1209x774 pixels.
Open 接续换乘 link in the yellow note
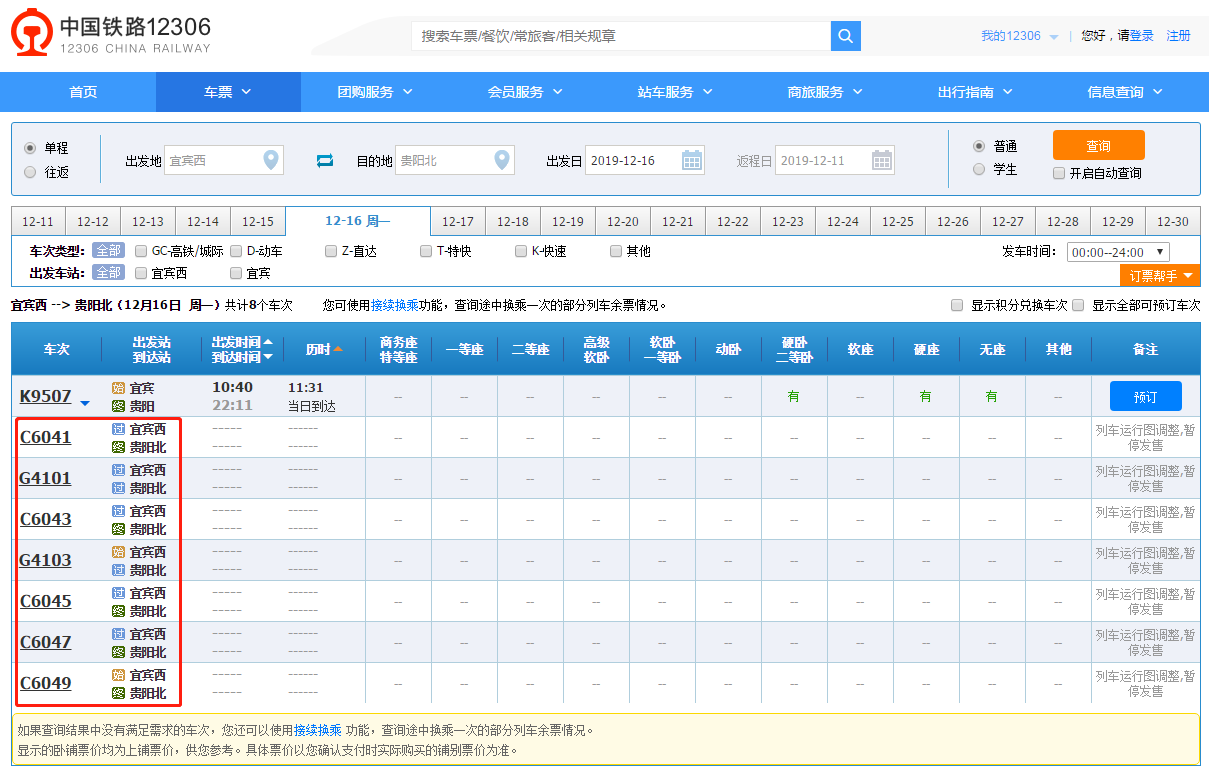tap(318, 730)
